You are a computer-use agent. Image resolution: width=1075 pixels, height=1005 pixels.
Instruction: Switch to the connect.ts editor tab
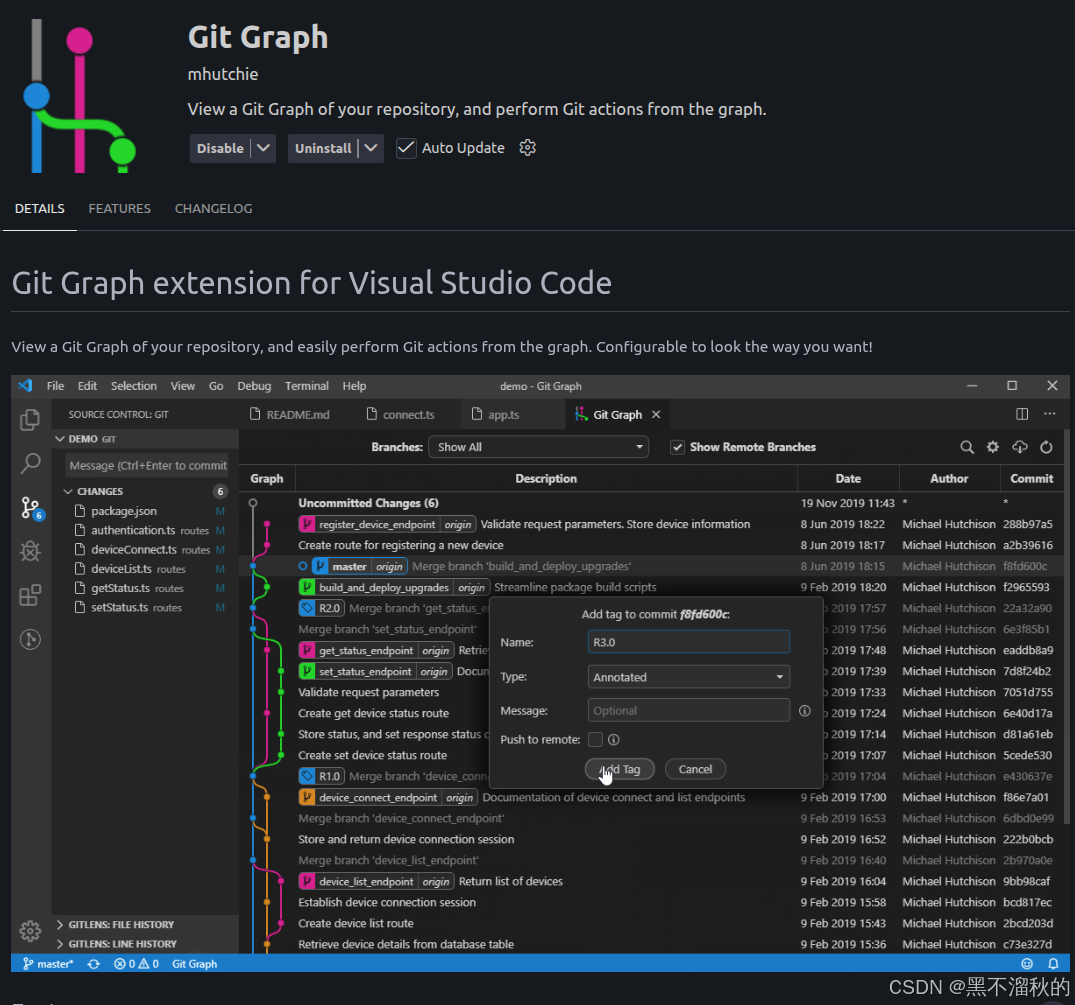click(x=400, y=414)
